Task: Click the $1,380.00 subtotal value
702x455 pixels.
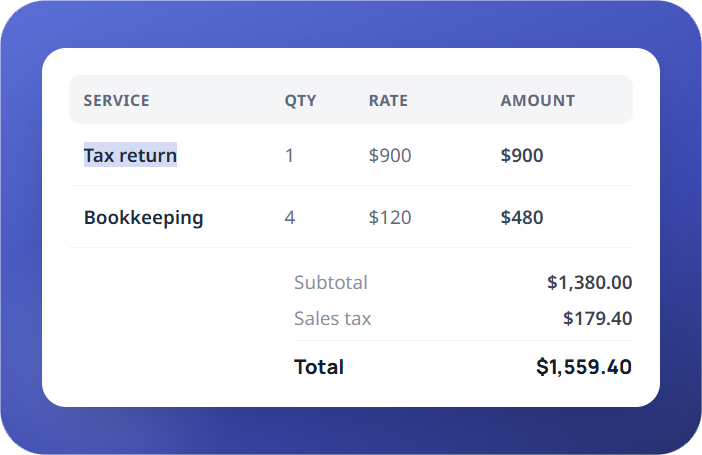Action: (x=590, y=283)
